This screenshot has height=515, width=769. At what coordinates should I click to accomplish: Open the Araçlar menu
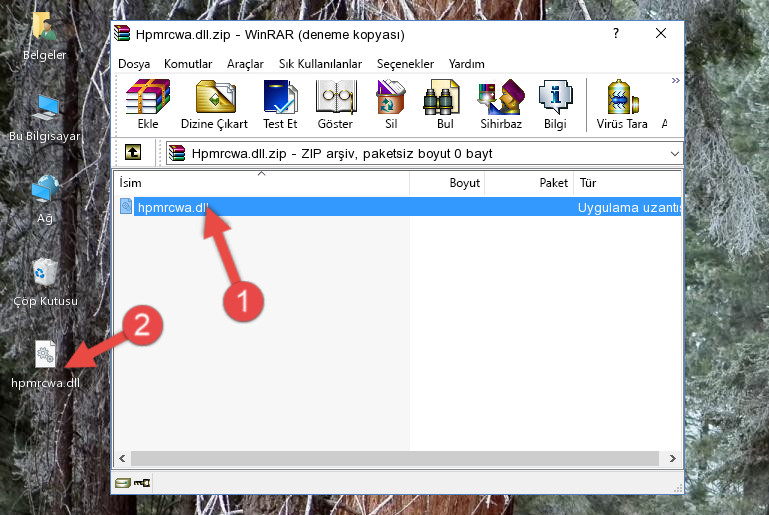coord(245,64)
